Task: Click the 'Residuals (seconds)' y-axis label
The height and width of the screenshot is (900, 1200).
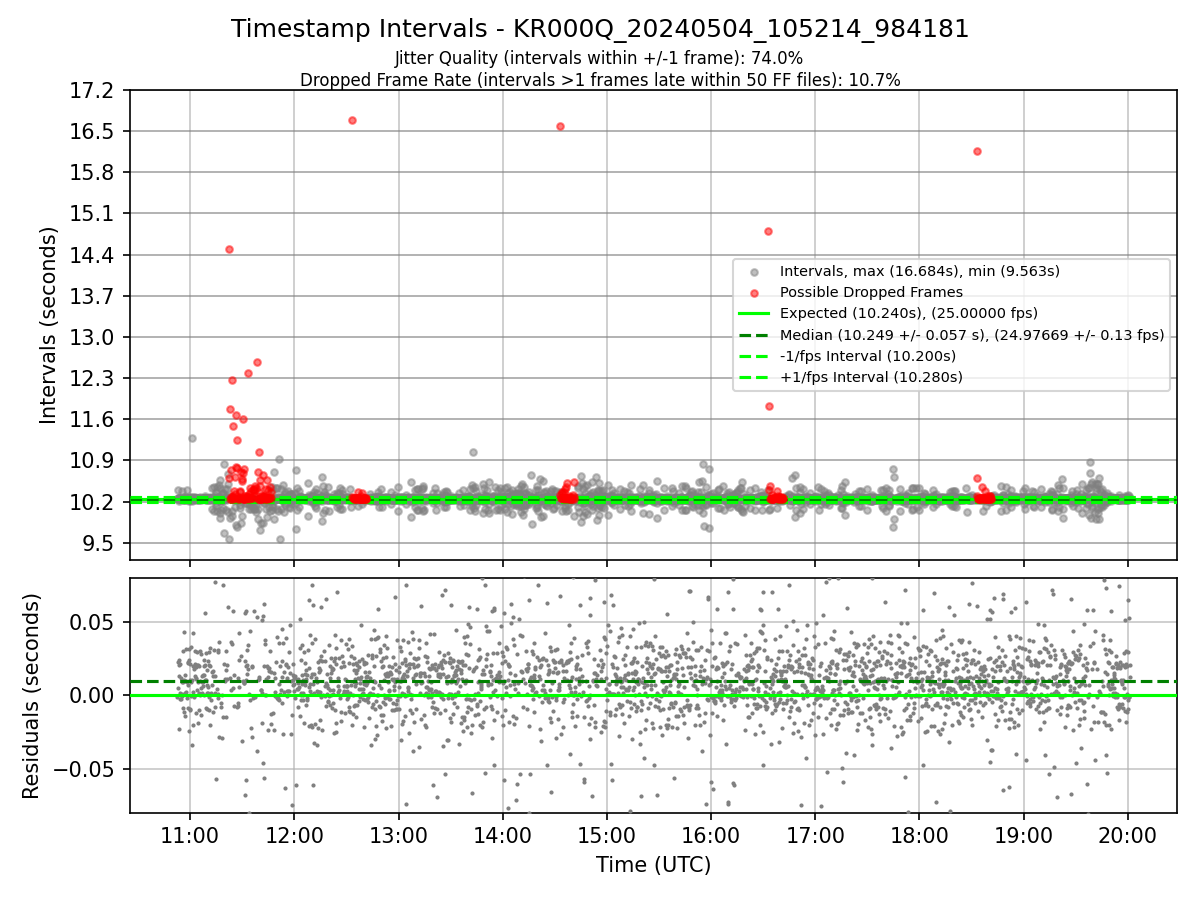Action: click(32, 696)
